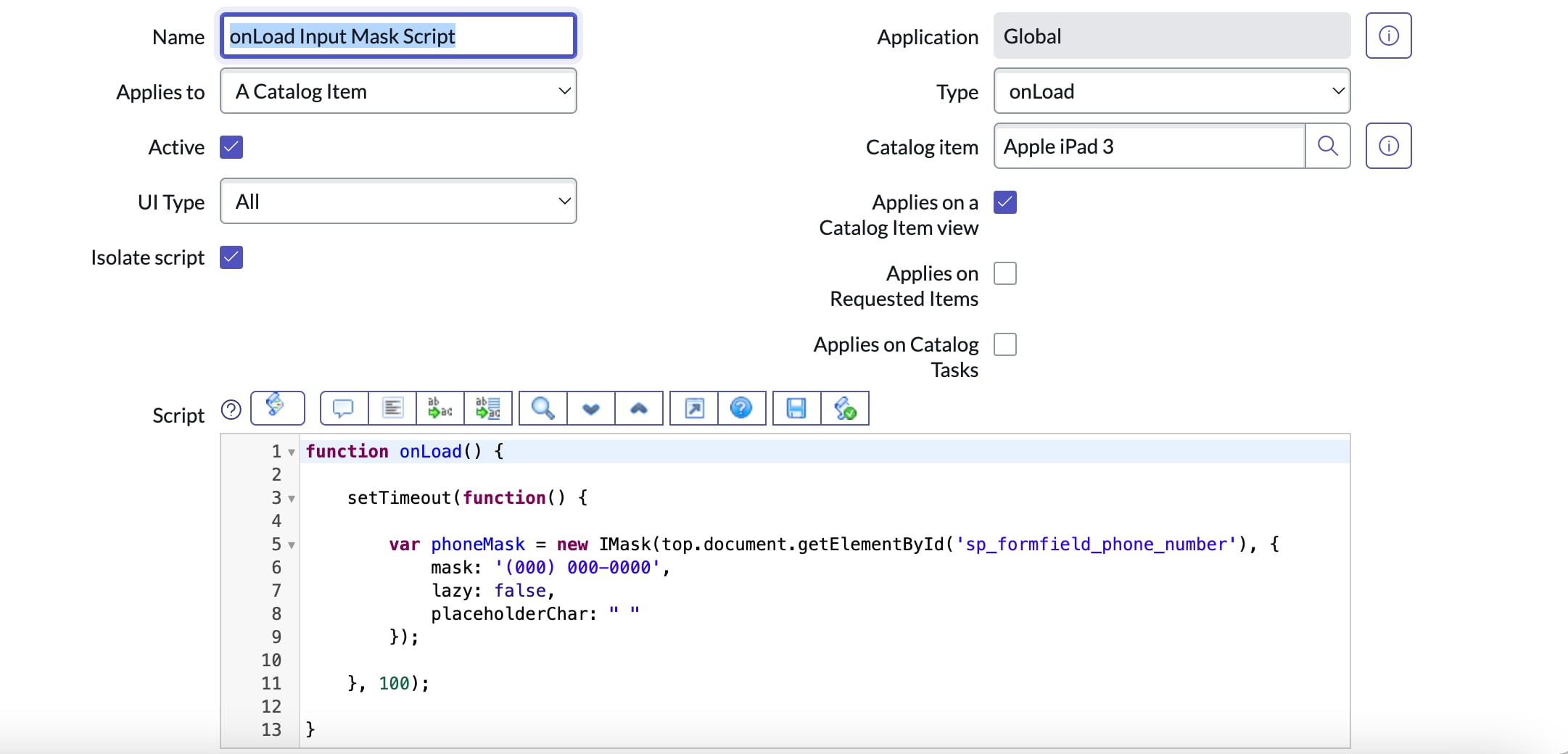This screenshot has height=754, width=1568.
Task: Uncheck the Active checkbox
Action: pos(231,147)
